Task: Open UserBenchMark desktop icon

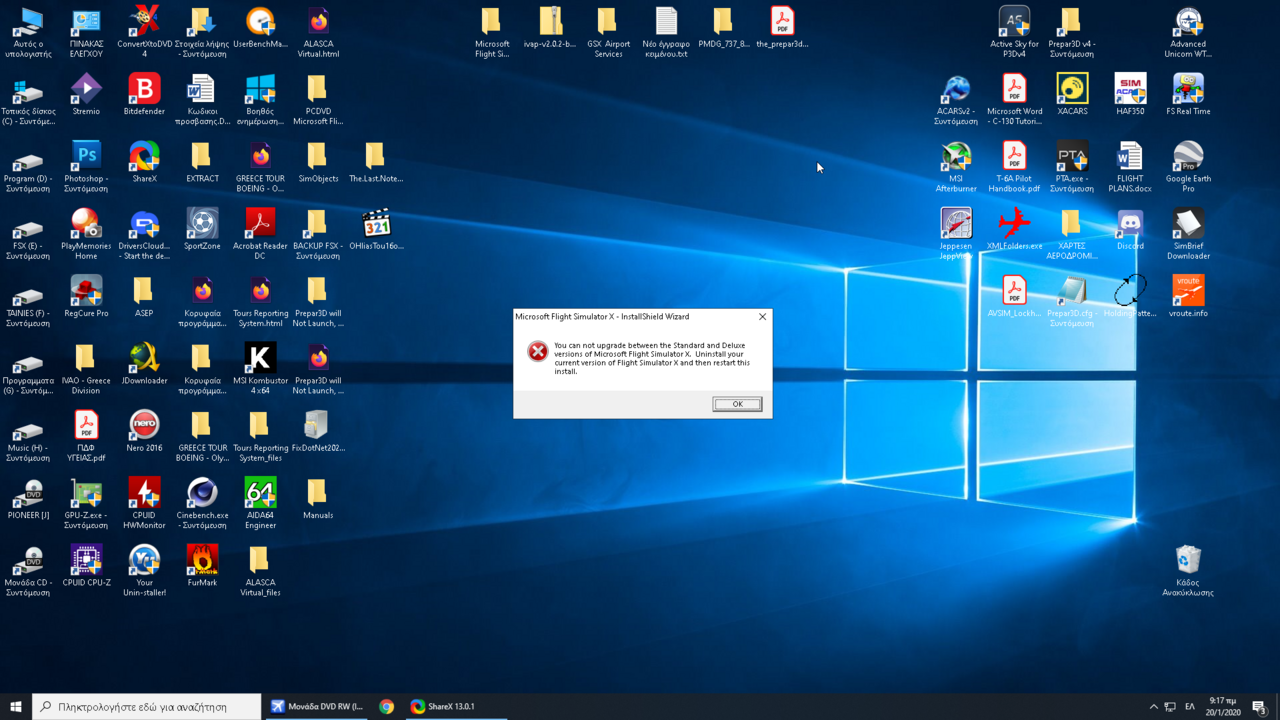Action: [260, 26]
